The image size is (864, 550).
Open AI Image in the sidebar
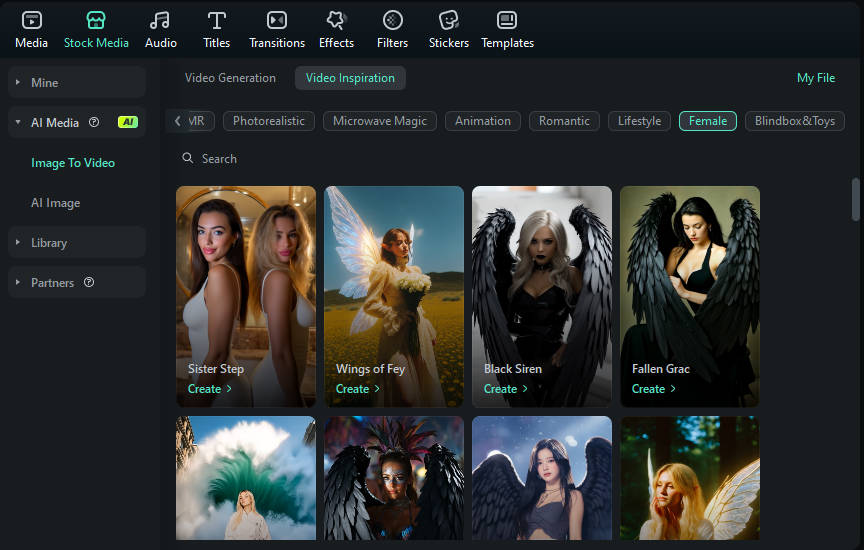56,203
